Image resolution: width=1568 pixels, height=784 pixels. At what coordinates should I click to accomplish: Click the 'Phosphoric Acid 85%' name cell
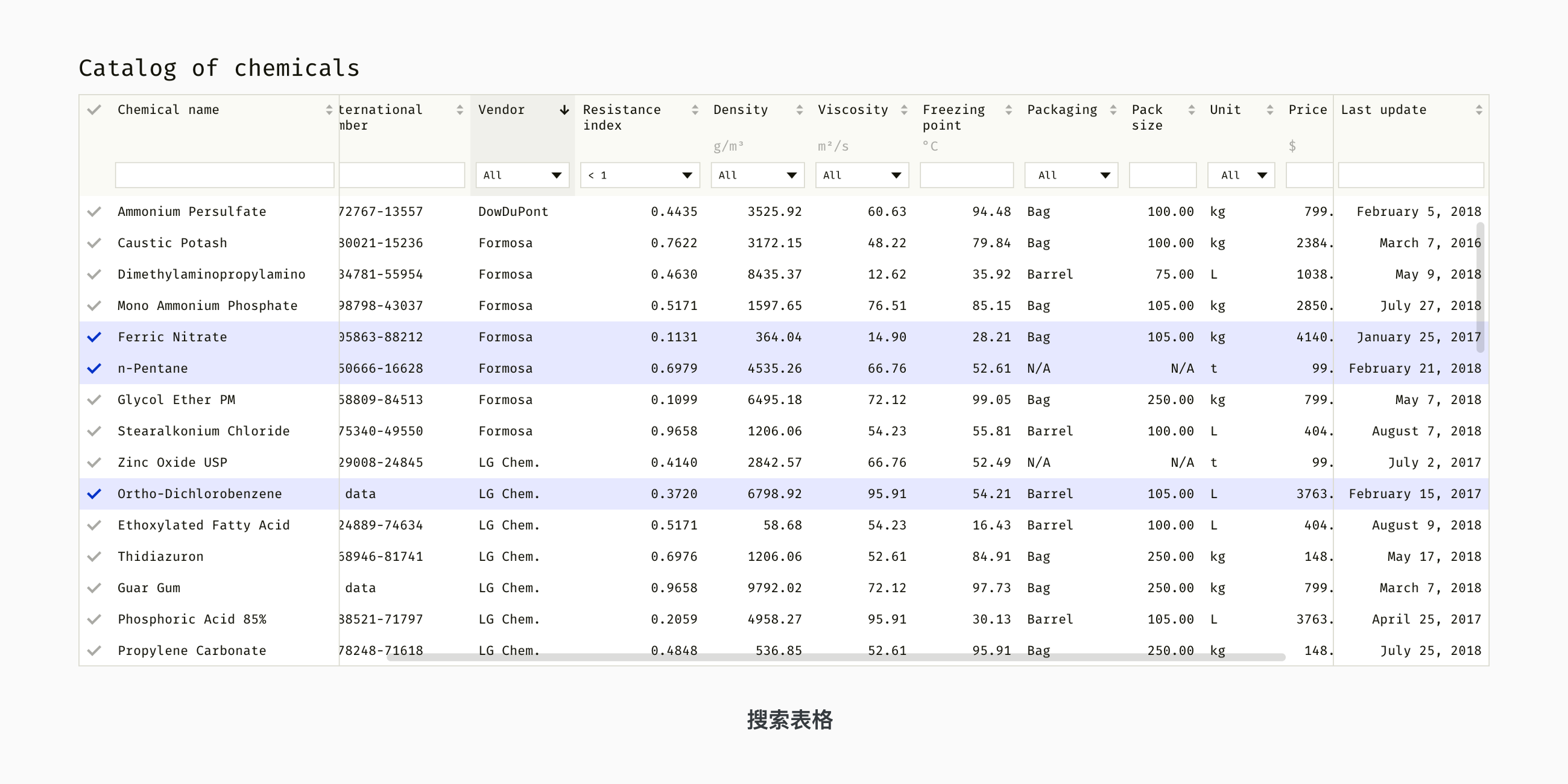pos(192,619)
